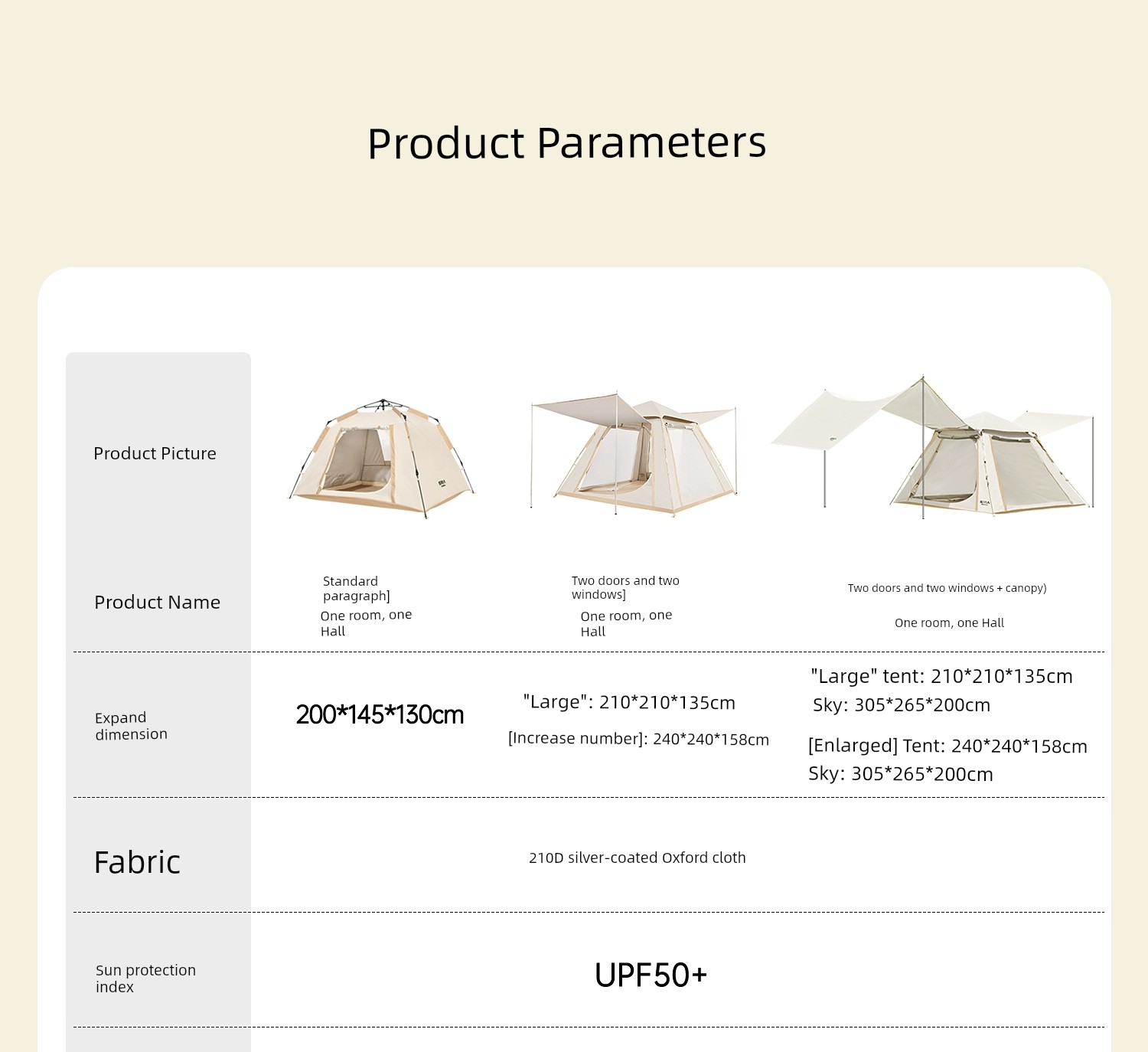This screenshot has height=1052, width=1148.
Task: Click the Fabric row label
Action: click(x=137, y=862)
